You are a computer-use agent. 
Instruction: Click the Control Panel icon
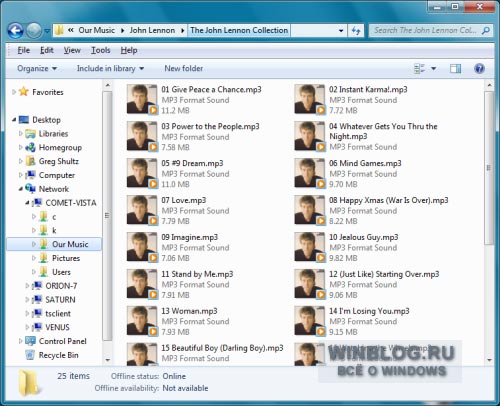30,341
